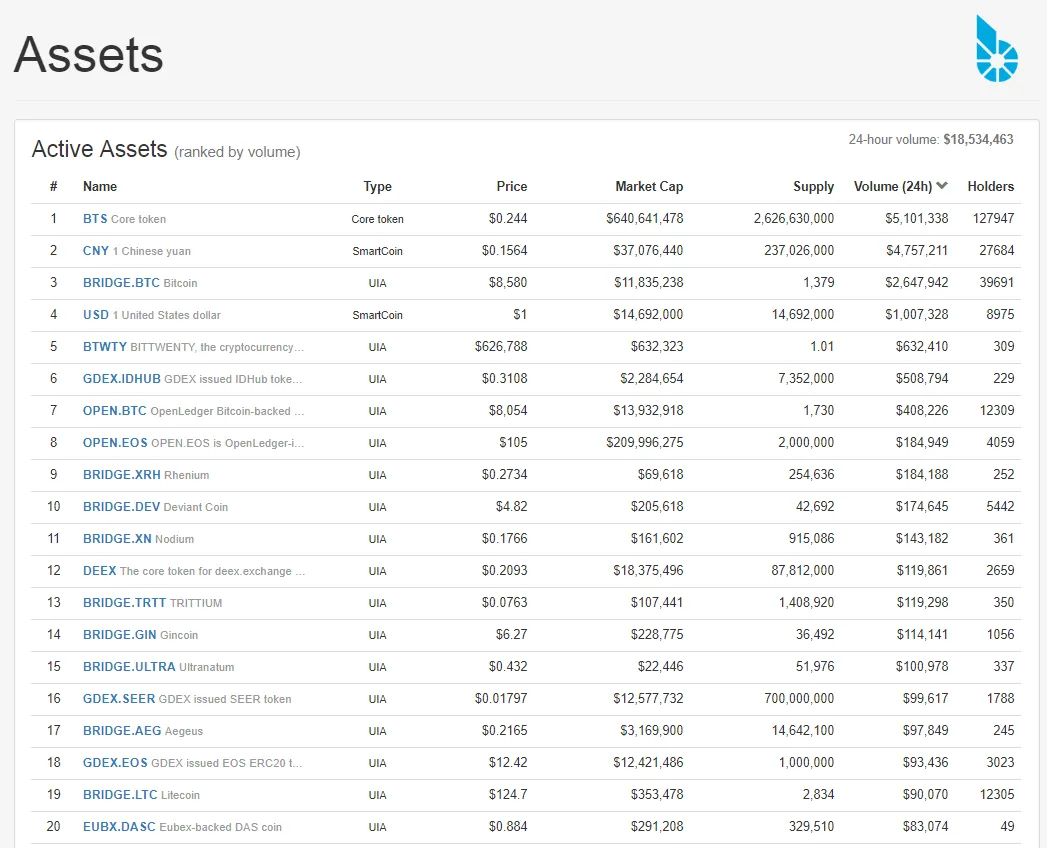
Task: Select GDEX.IDHUB volume $508,794
Action: pos(921,379)
